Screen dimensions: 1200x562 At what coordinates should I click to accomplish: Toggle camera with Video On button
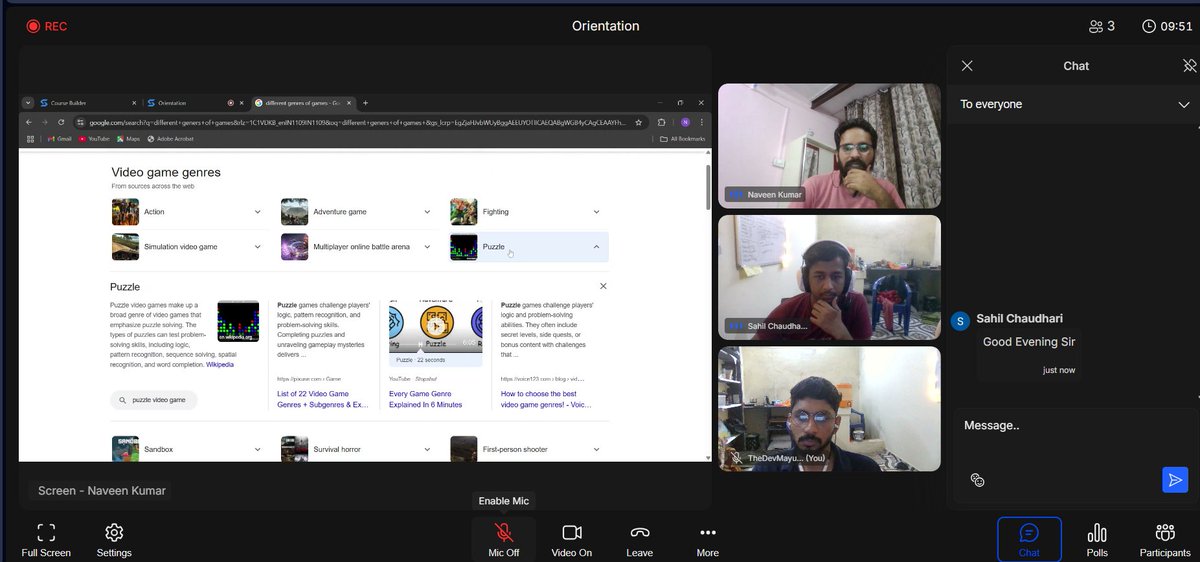[x=572, y=539]
